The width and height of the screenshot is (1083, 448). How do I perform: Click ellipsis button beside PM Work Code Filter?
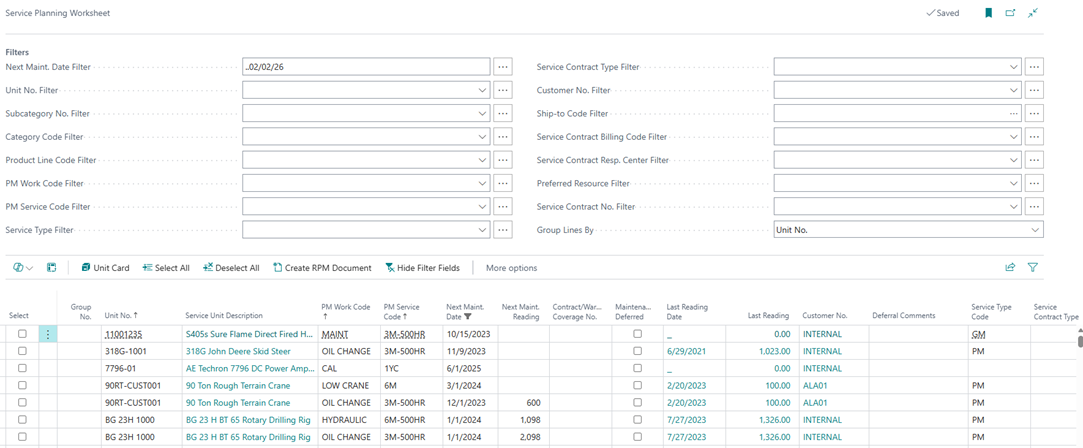(x=503, y=183)
